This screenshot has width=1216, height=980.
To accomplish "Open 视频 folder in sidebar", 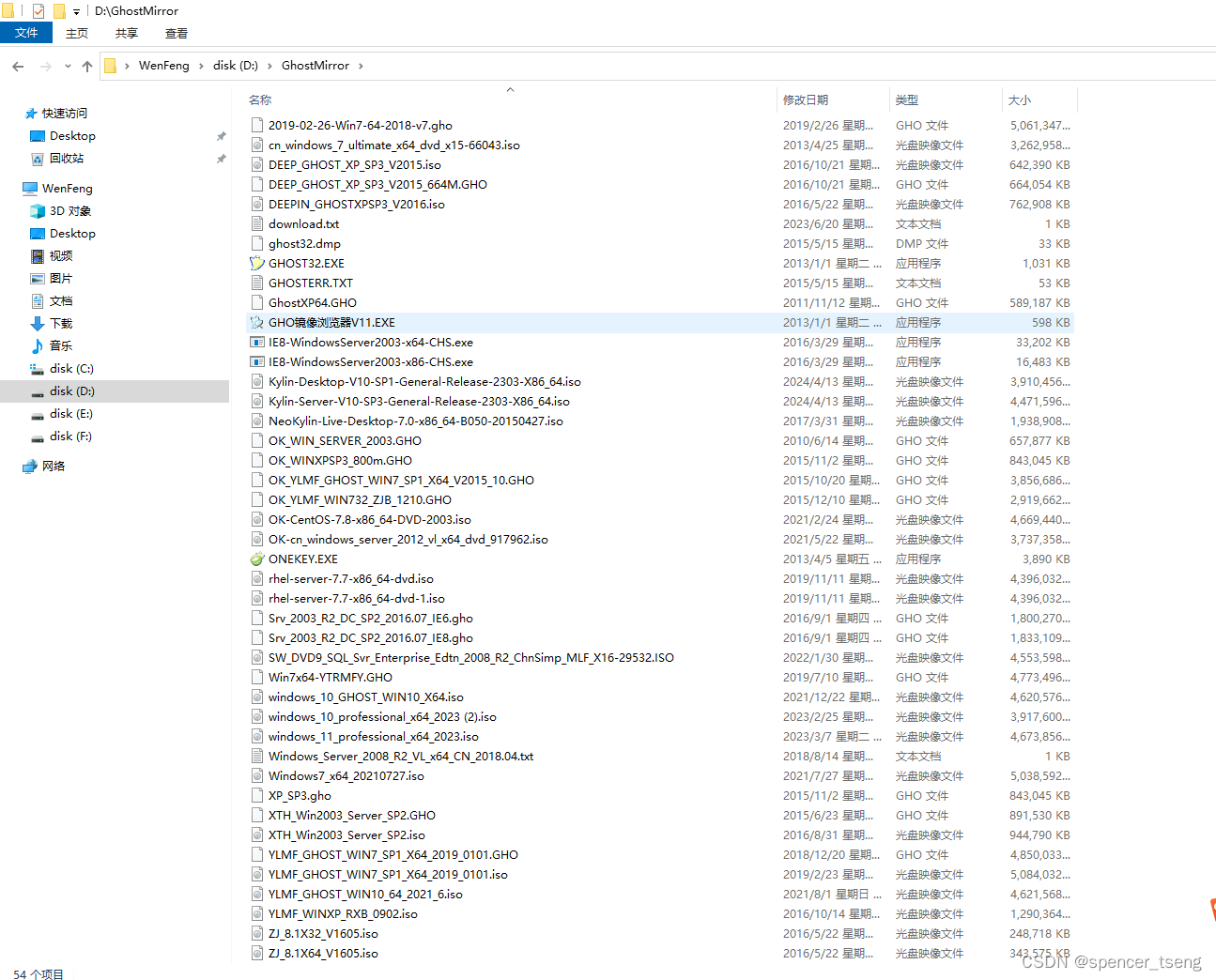I will tap(61, 256).
